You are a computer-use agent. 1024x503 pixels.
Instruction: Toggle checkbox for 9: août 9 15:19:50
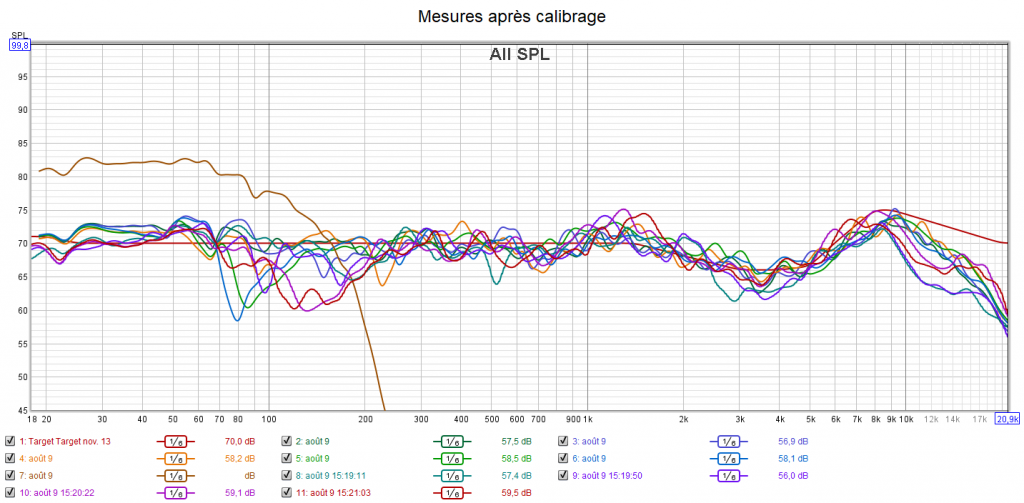(x=563, y=475)
